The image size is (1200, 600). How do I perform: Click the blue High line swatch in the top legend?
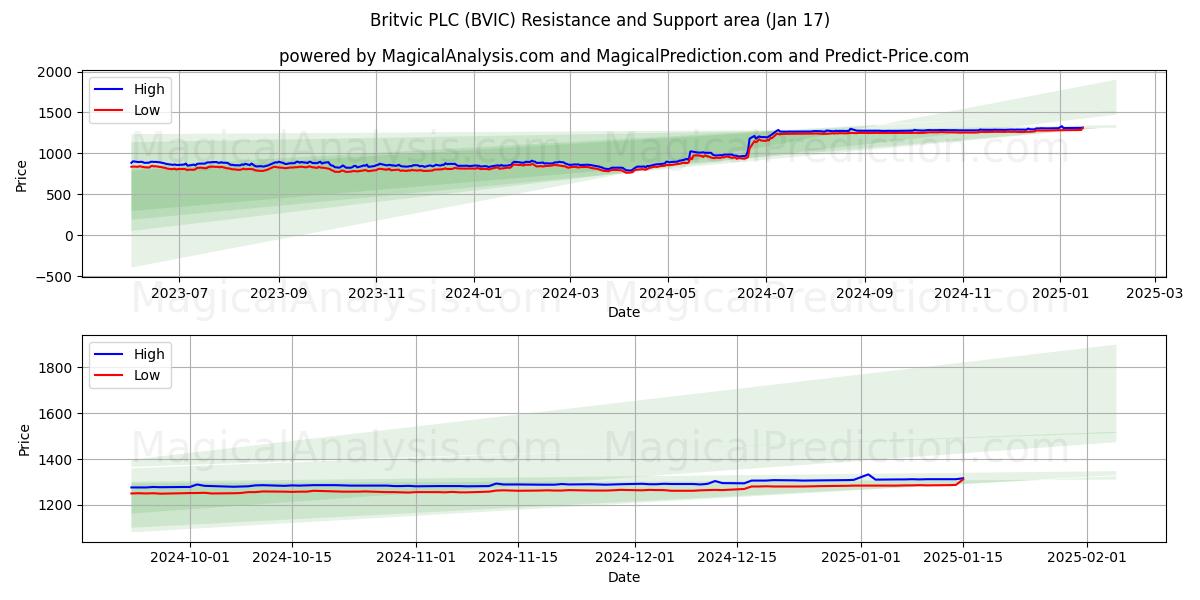click(109, 89)
